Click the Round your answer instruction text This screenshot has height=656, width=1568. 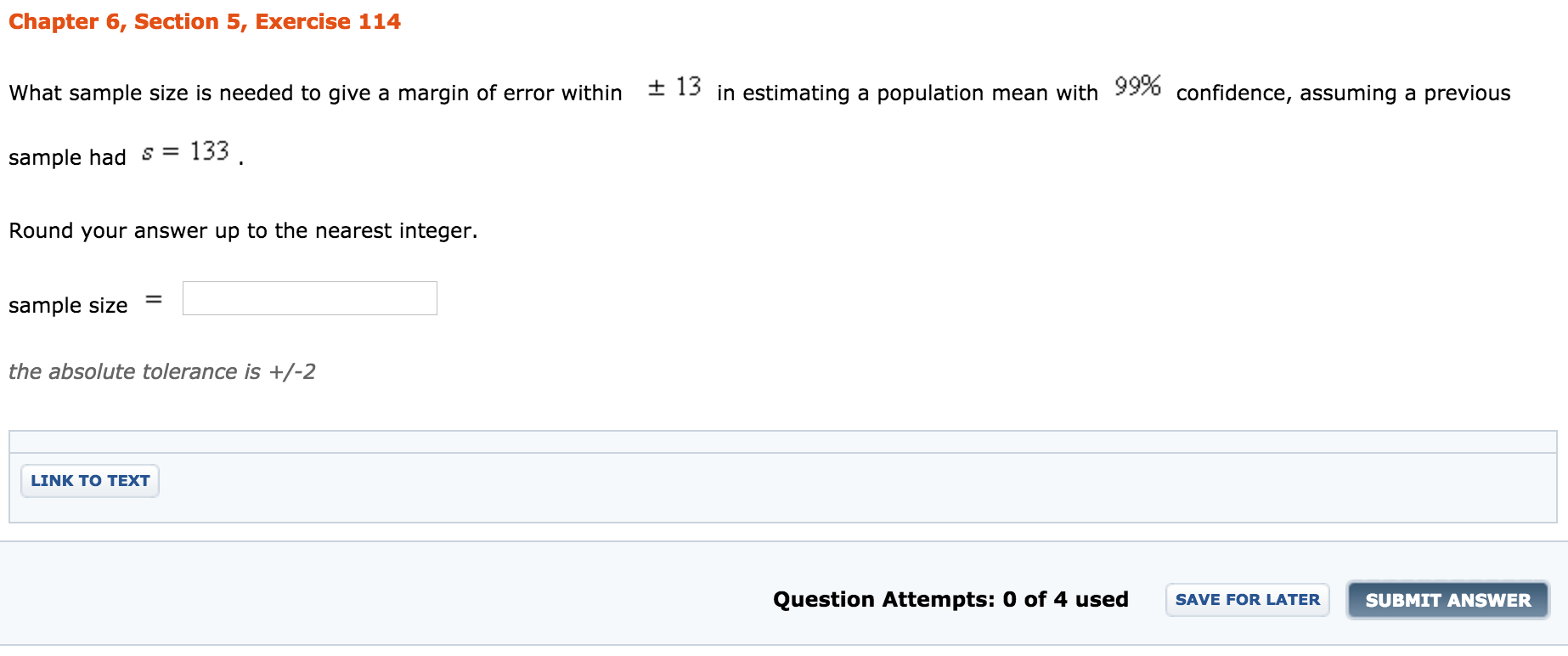tap(242, 230)
